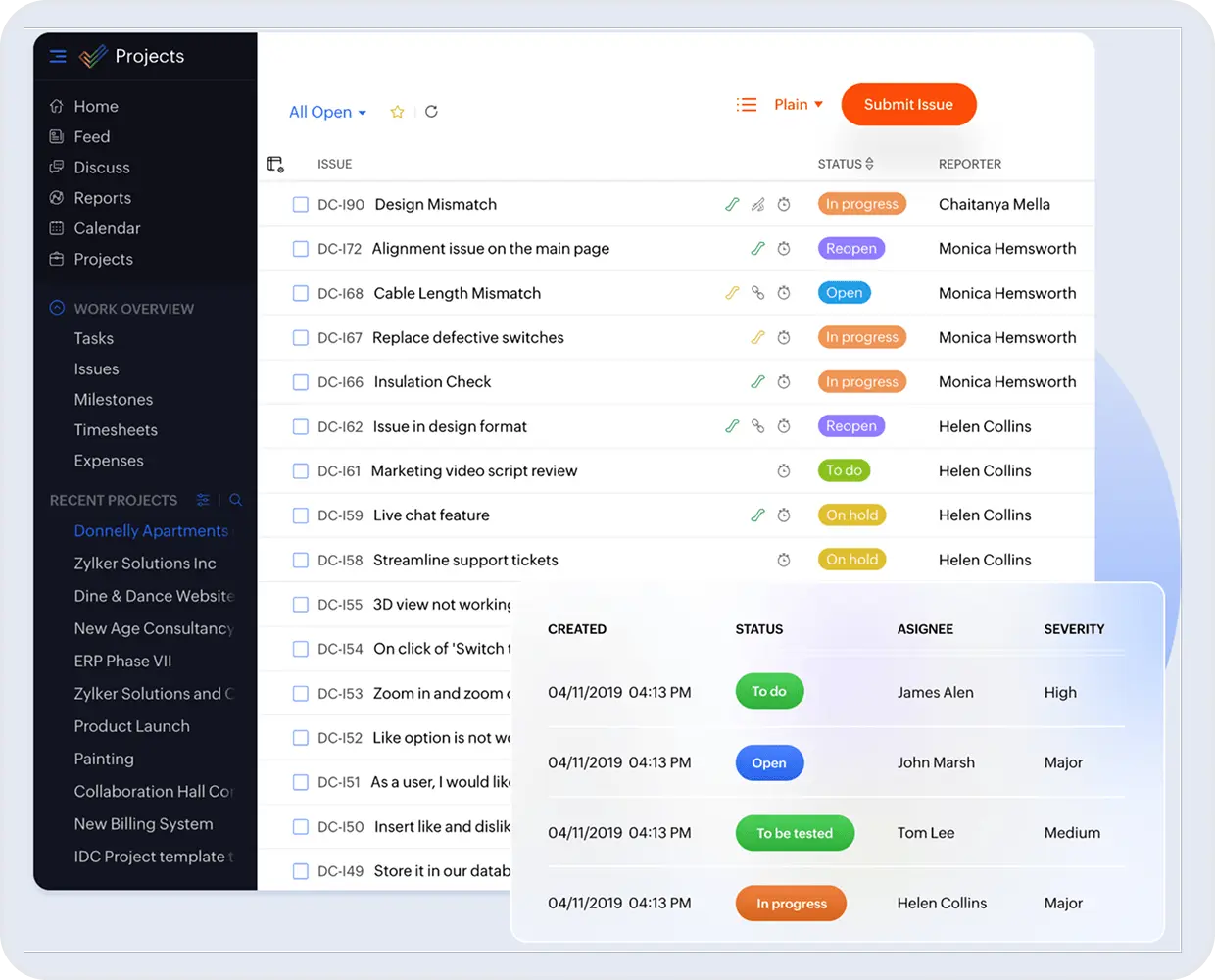The width and height of the screenshot is (1215, 980).
Task: Click the search icon beside Recent Projects
Action: pos(235,500)
